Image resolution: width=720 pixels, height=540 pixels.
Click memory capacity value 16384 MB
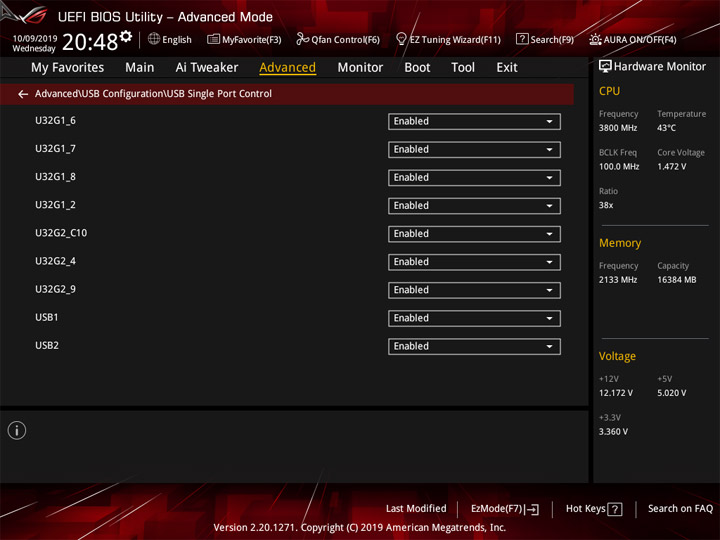tap(677, 280)
